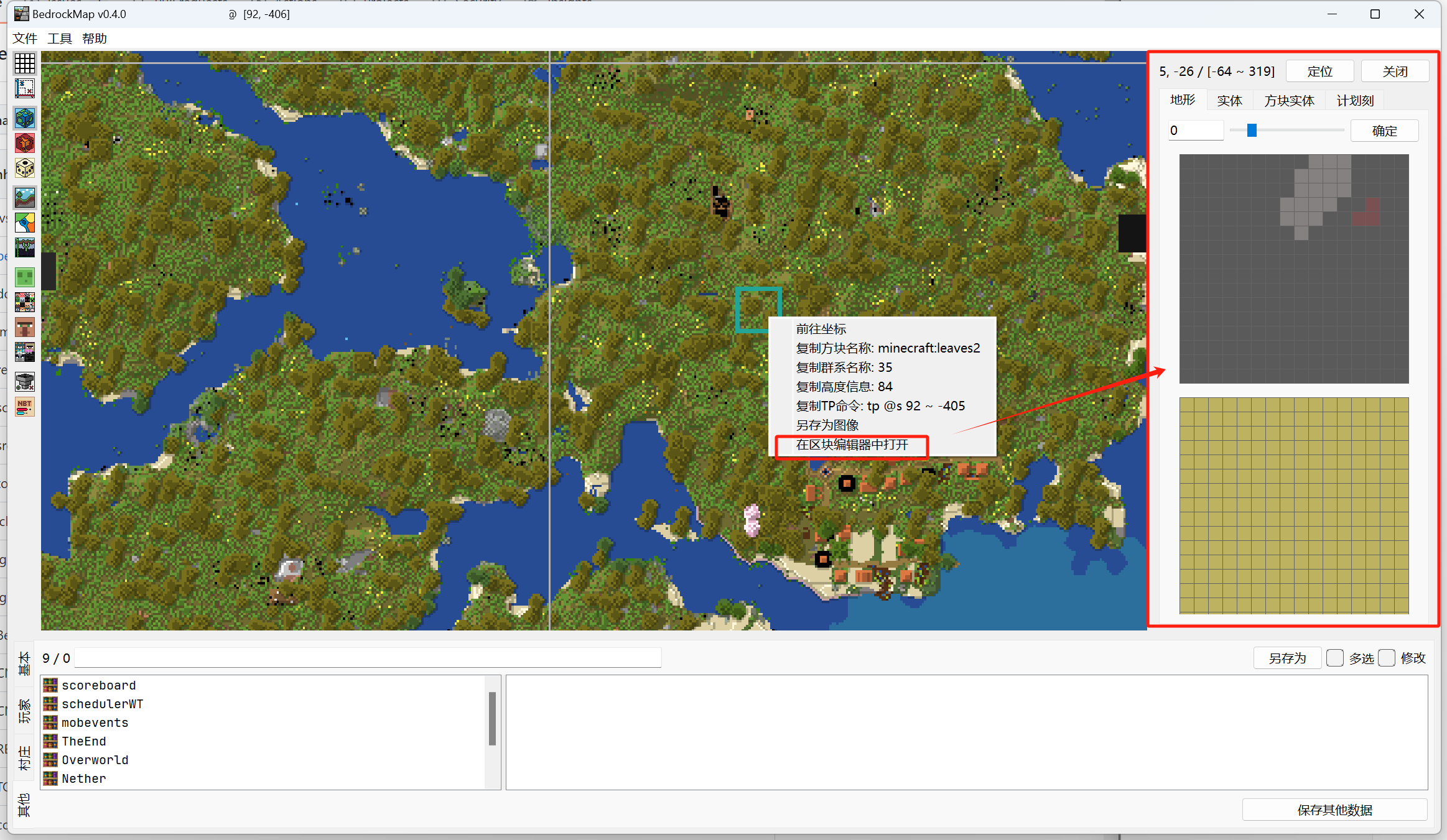
Task: Toggle the slime chunk overlay icon
Action: pyautogui.click(x=25, y=277)
